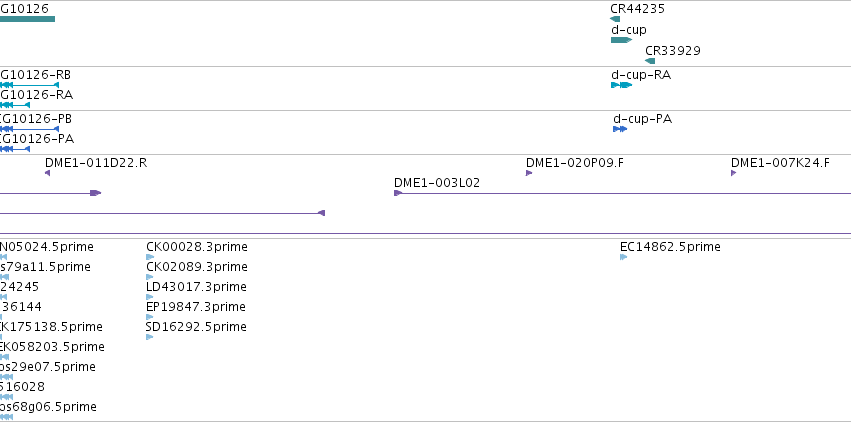Select the DME1-011D22.R arrow marker
Viewport: 851px width, 422px height.
pos(47,173)
